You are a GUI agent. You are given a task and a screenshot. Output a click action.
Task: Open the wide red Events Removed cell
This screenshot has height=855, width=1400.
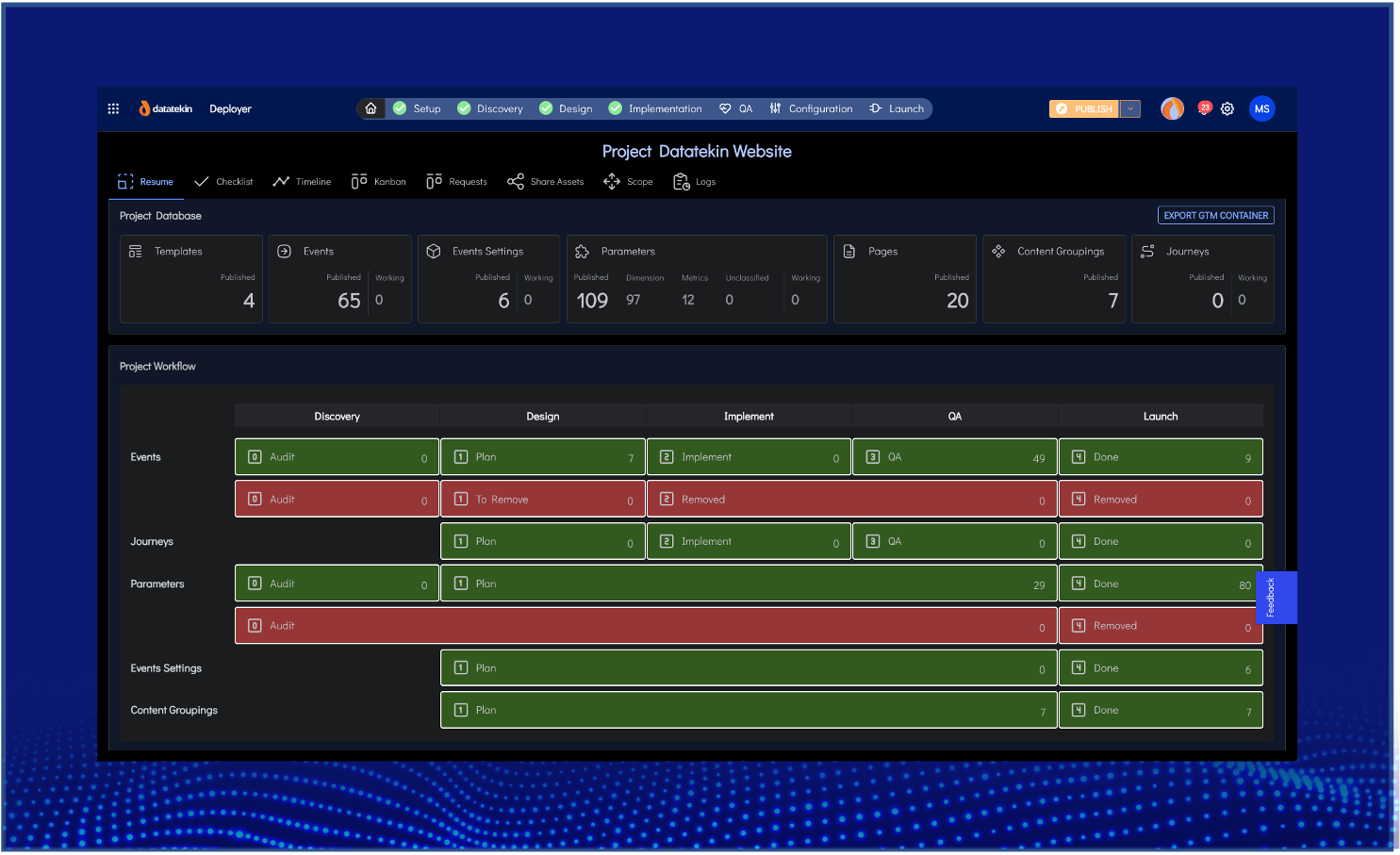tap(852, 499)
